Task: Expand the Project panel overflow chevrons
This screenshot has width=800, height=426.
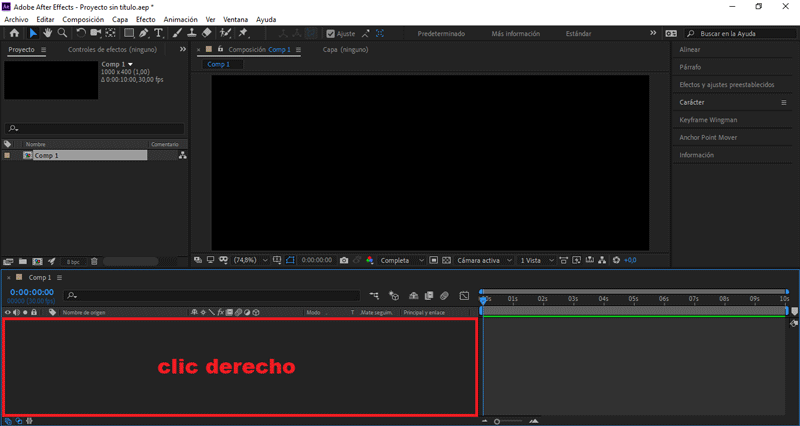Action: click(x=183, y=49)
